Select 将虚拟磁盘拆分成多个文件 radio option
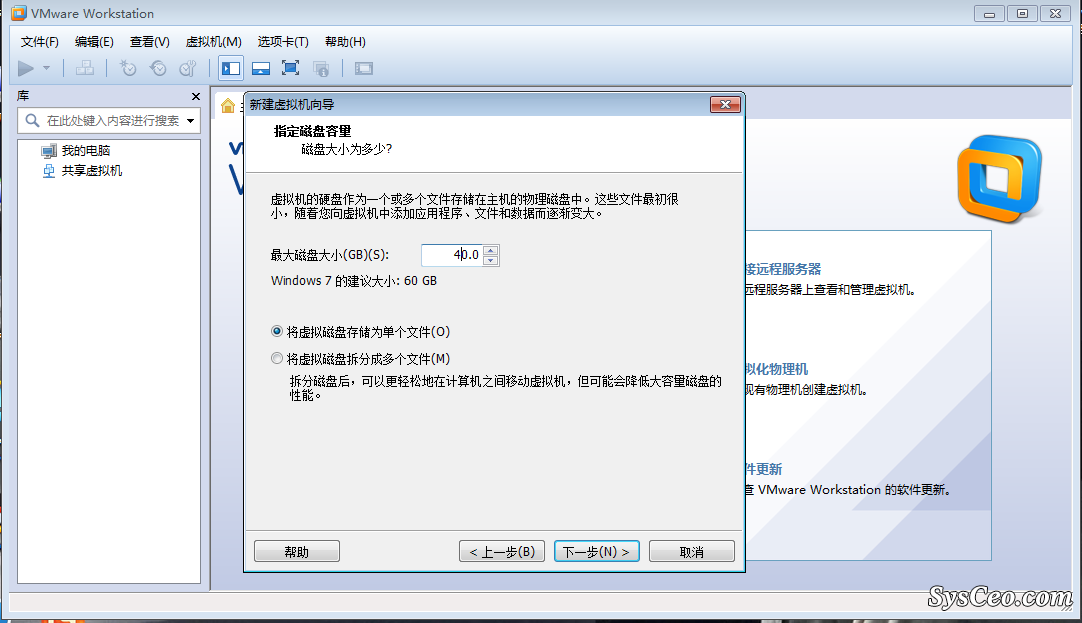 click(x=277, y=359)
